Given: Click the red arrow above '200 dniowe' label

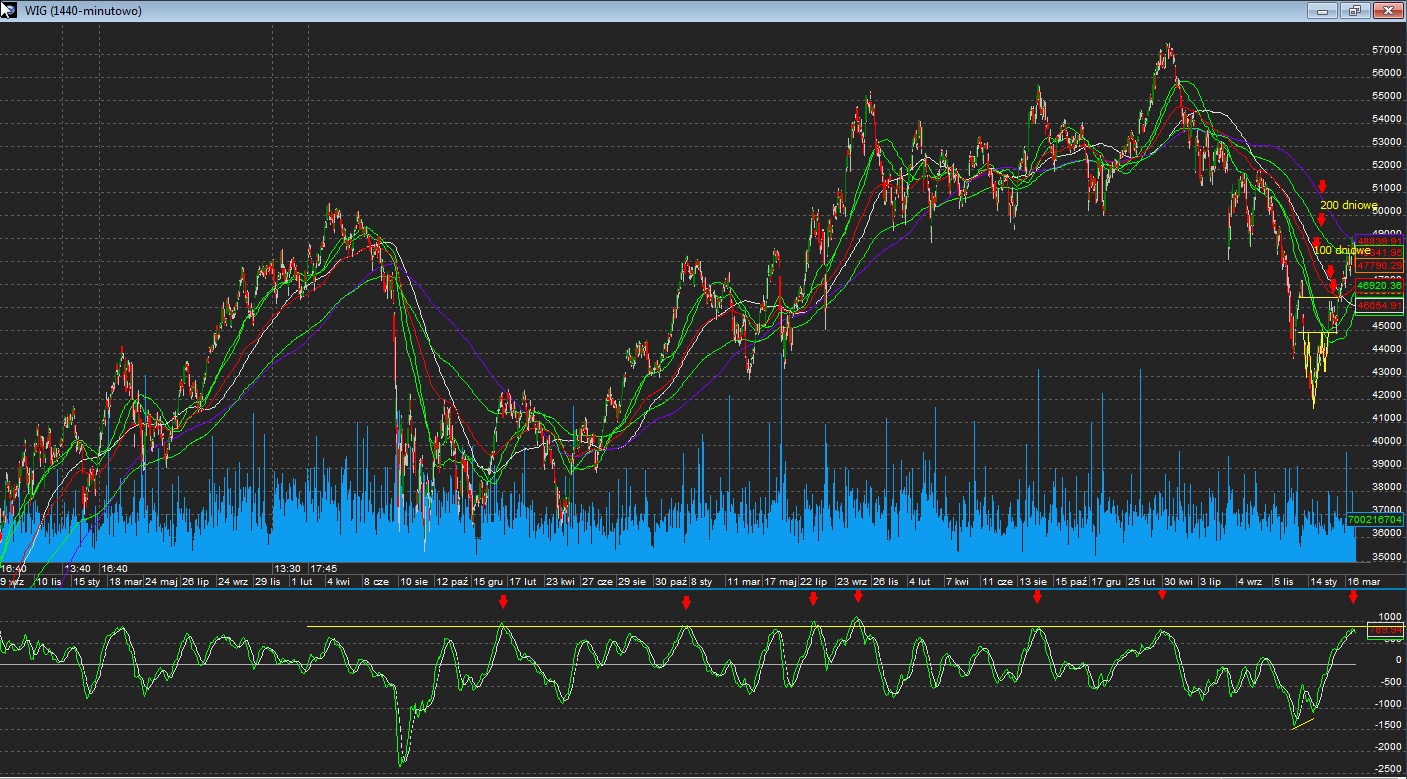Looking at the screenshot, I should (x=1322, y=186).
